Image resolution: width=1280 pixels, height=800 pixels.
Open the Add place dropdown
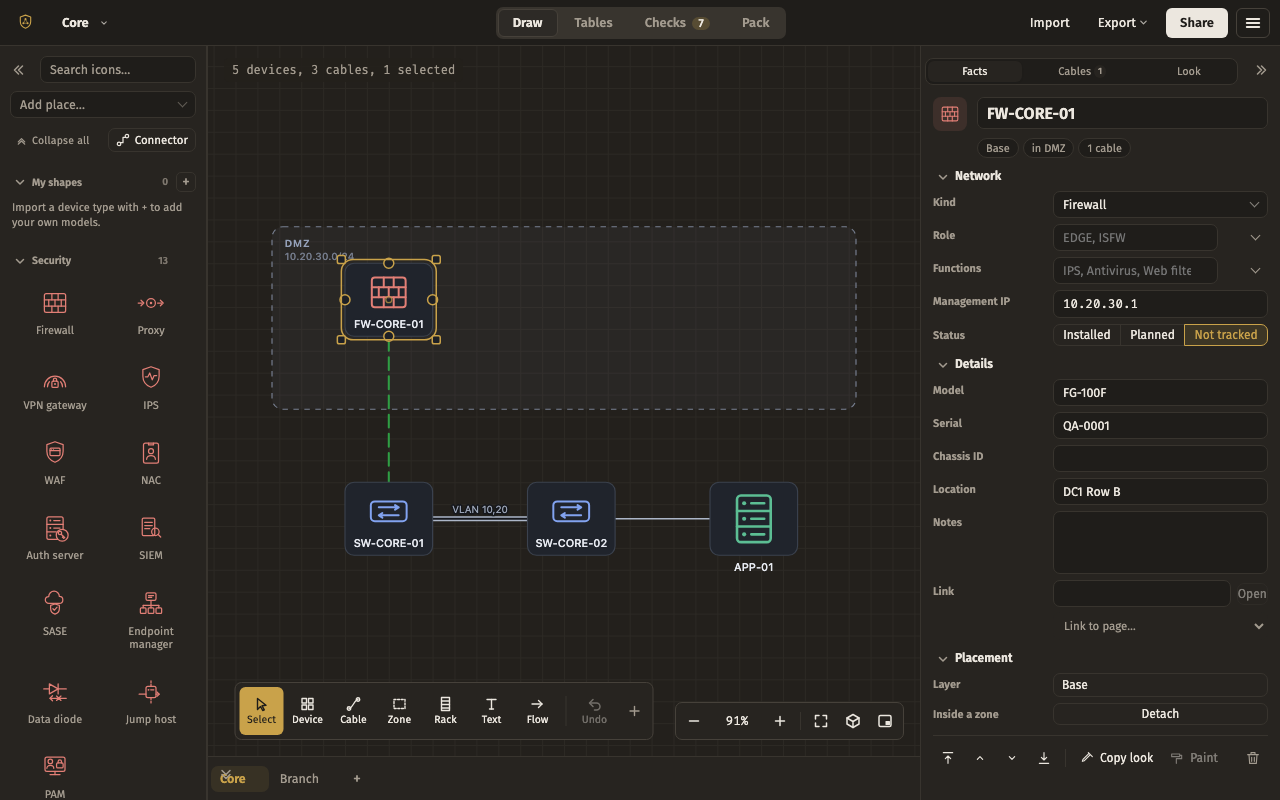coord(103,104)
